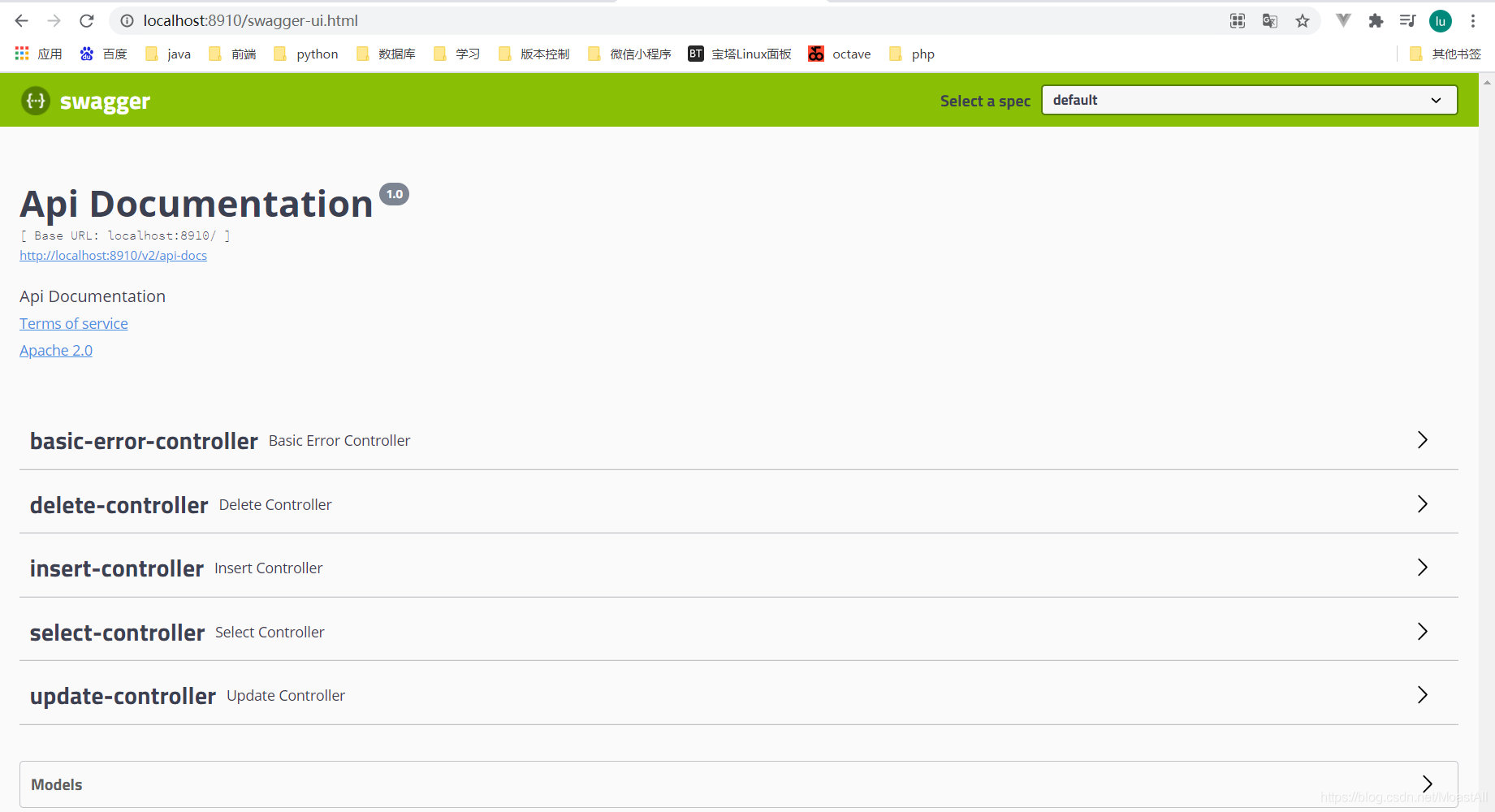Click the "Base URL: localhost:8910/" text
This screenshot has width=1495, height=812.
[125, 235]
